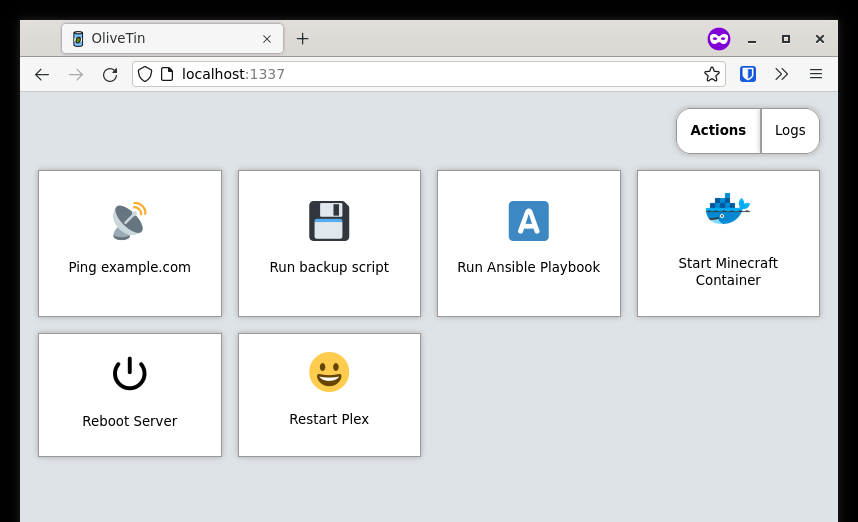
Task: Focus the localhost:1337 address bar
Action: pos(428,74)
